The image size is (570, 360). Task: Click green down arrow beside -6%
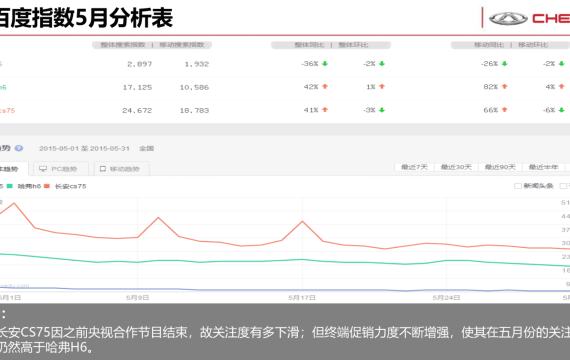(562, 110)
